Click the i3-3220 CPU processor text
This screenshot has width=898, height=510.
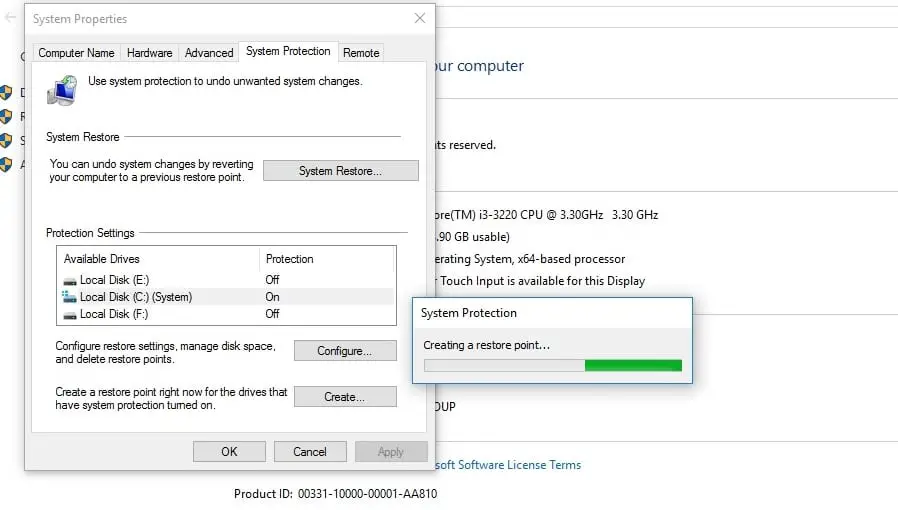pyautogui.click(x=546, y=215)
